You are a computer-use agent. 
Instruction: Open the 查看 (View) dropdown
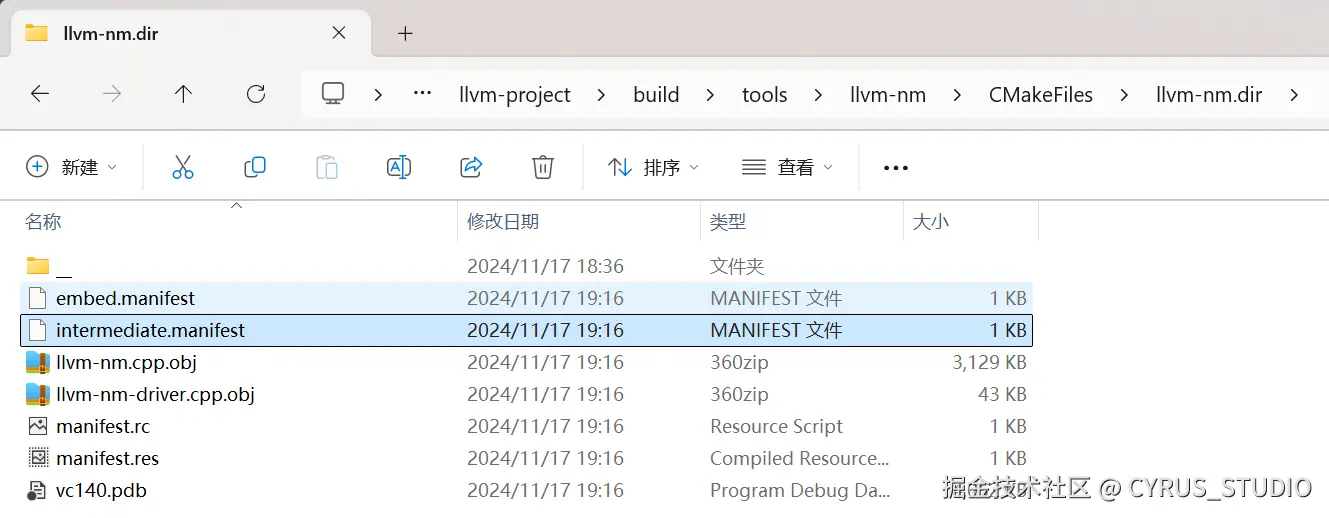[x=787, y=167]
